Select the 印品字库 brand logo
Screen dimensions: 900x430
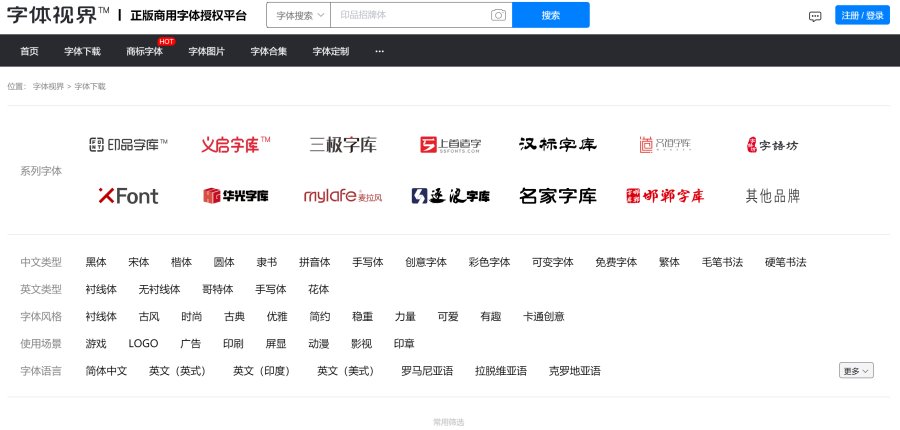coord(128,145)
